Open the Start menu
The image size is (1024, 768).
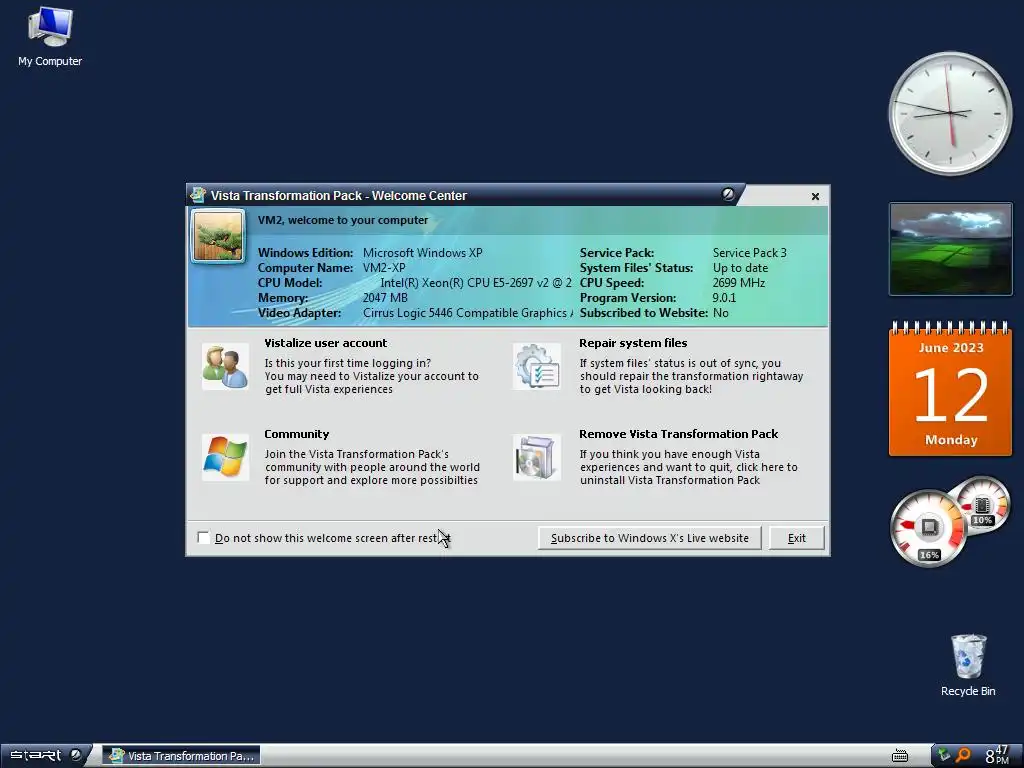[x=36, y=756]
